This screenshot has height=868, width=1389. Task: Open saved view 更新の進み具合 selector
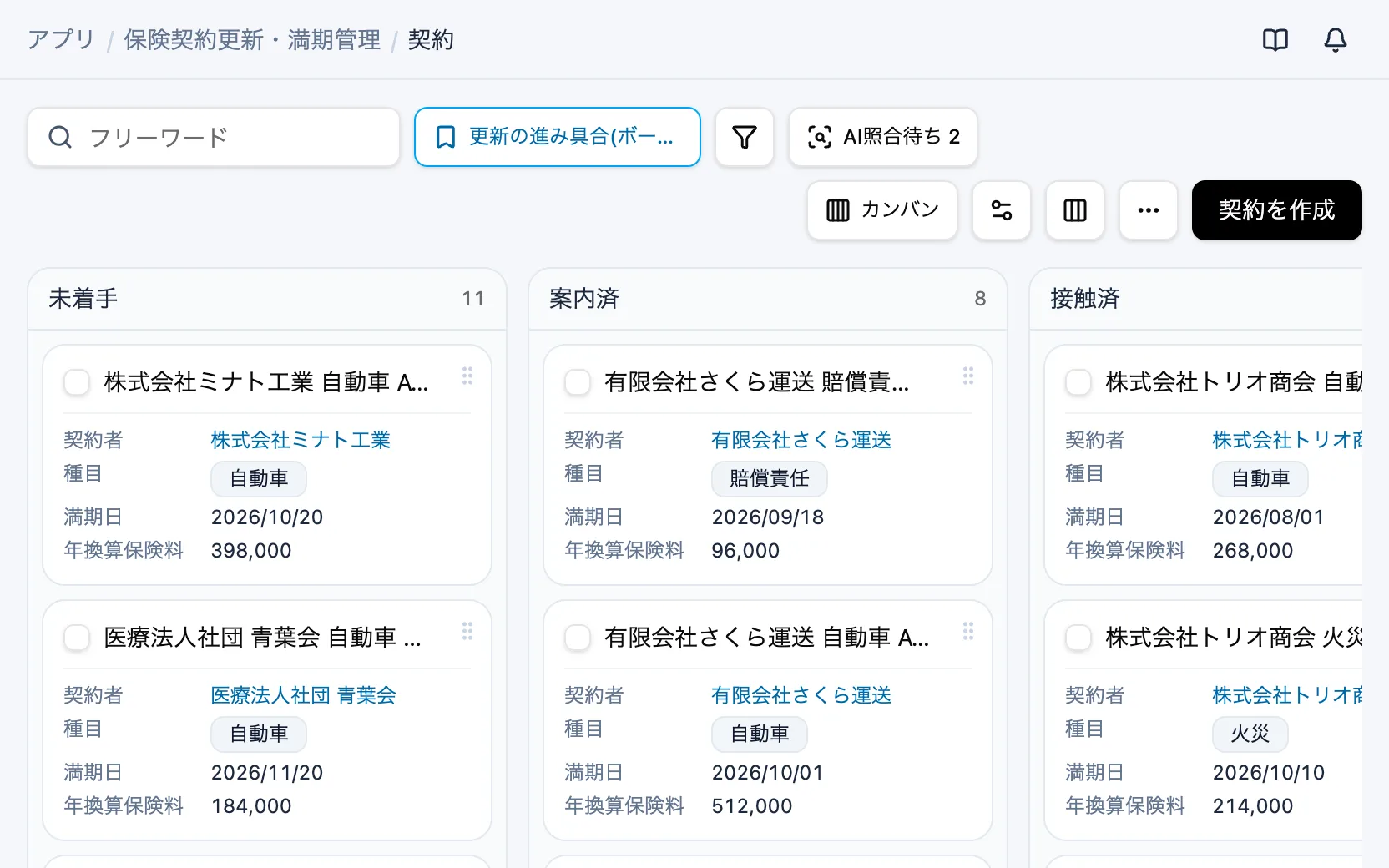point(558,137)
